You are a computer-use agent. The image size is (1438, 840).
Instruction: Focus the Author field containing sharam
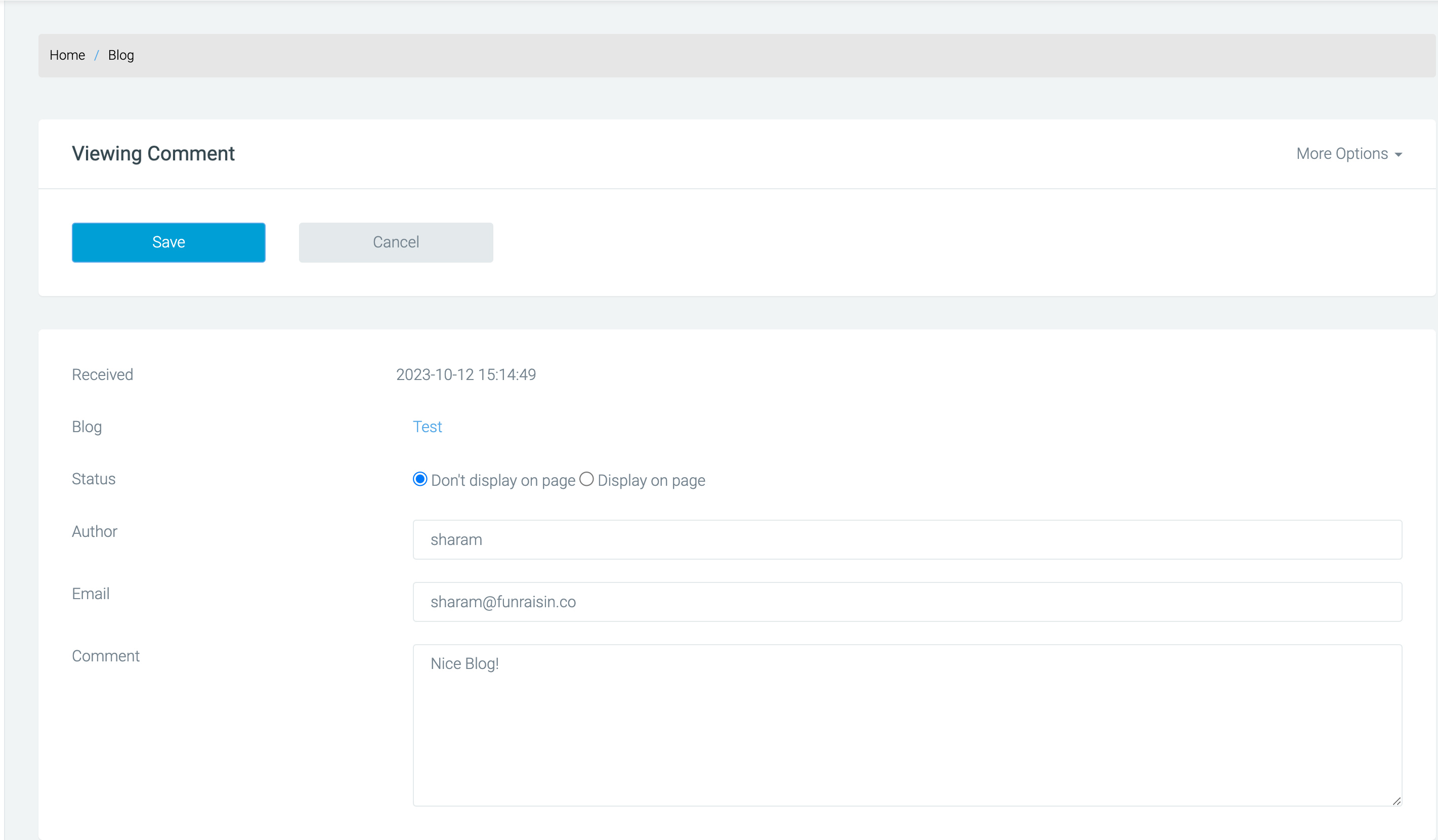pos(907,540)
